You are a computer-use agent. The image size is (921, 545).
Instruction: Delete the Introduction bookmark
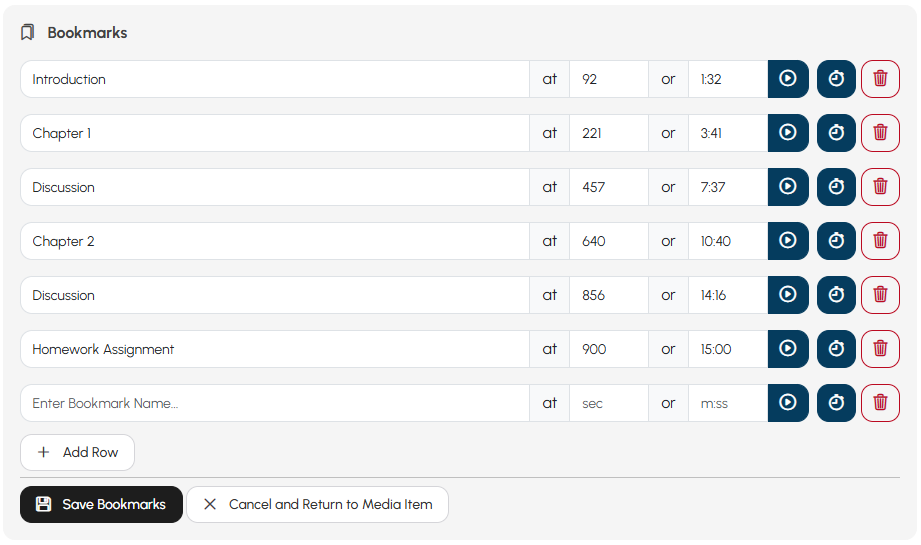[x=880, y=79]
